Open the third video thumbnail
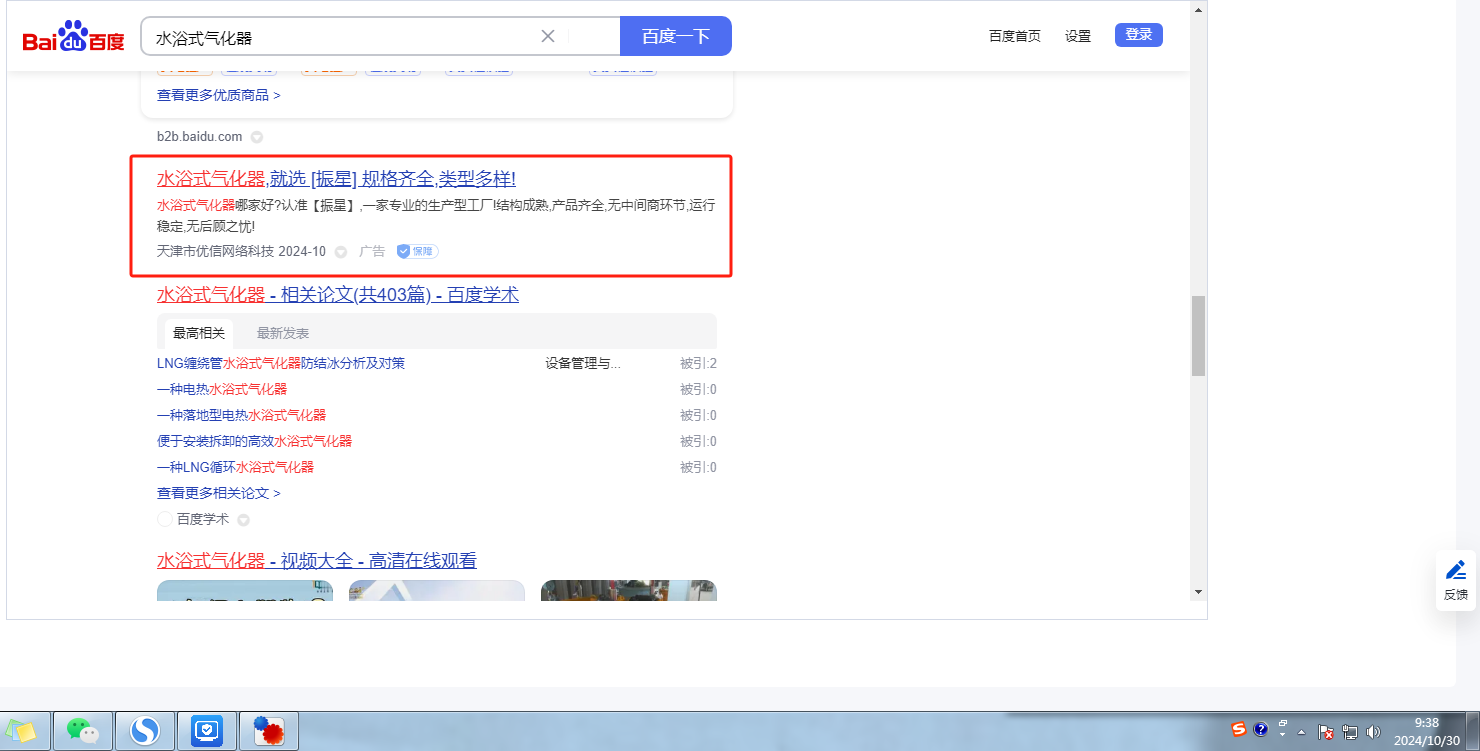 629,590
